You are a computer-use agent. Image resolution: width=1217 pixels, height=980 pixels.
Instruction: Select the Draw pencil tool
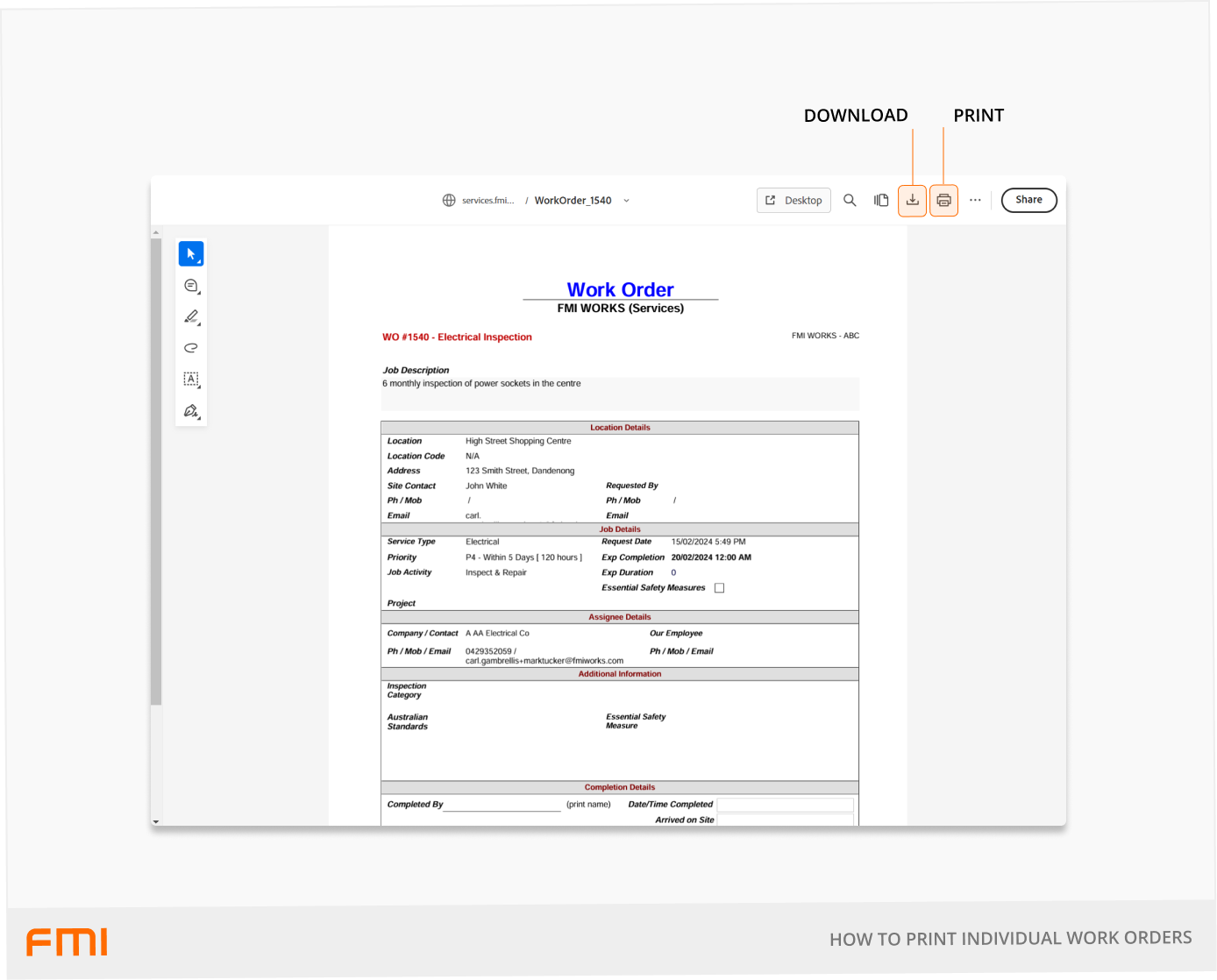point(191,316)
